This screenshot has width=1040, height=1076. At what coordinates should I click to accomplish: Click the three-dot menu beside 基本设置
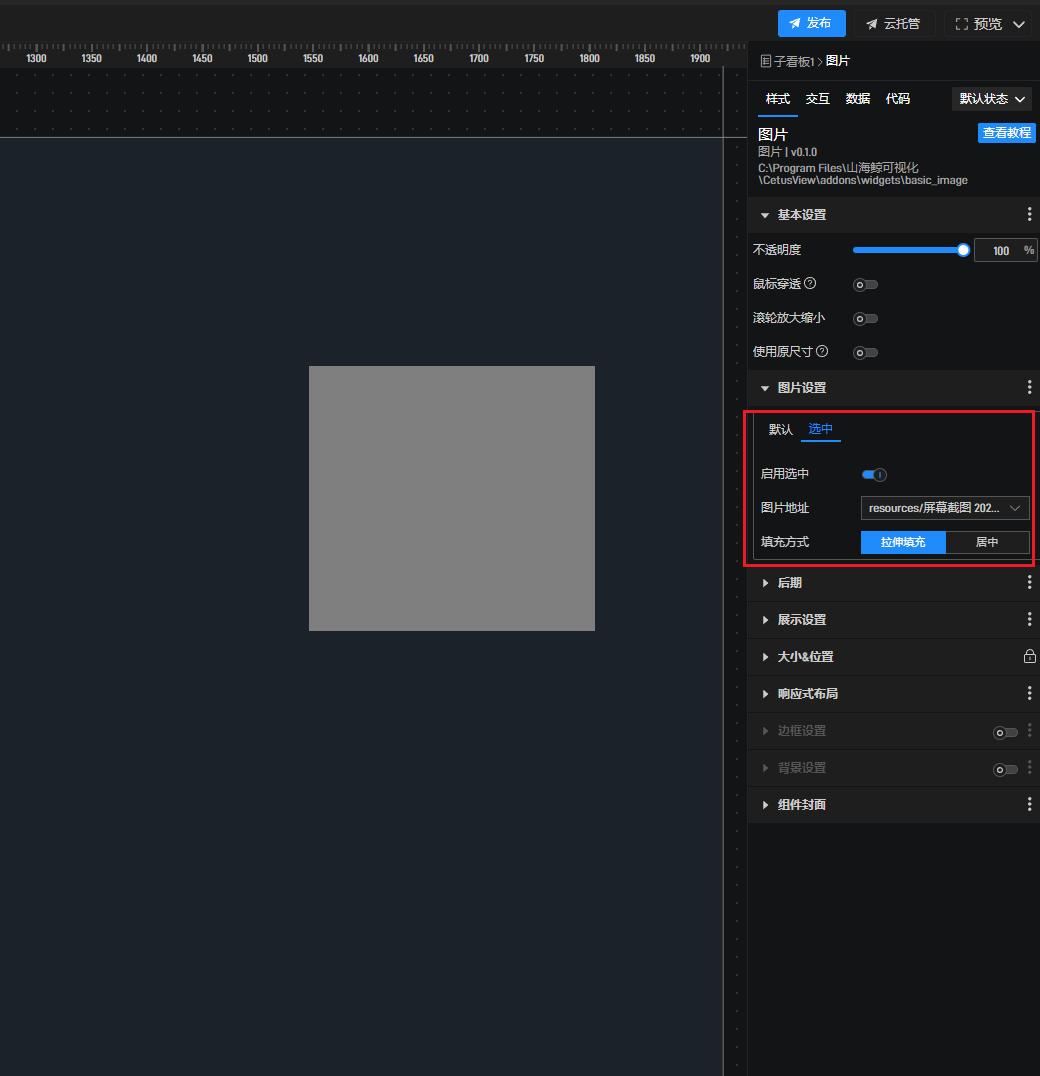click(x=1029, y=215)
